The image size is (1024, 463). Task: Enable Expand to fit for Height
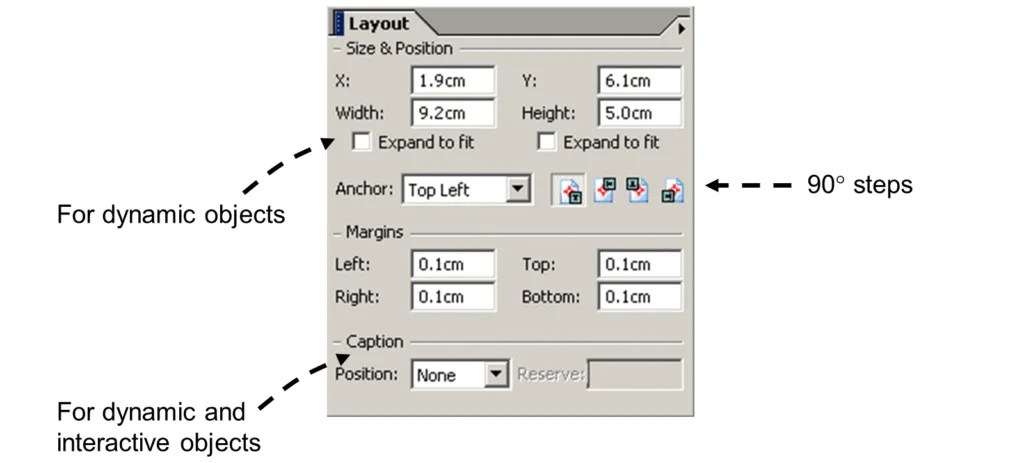pyautogui.click(x=546, y=142)
